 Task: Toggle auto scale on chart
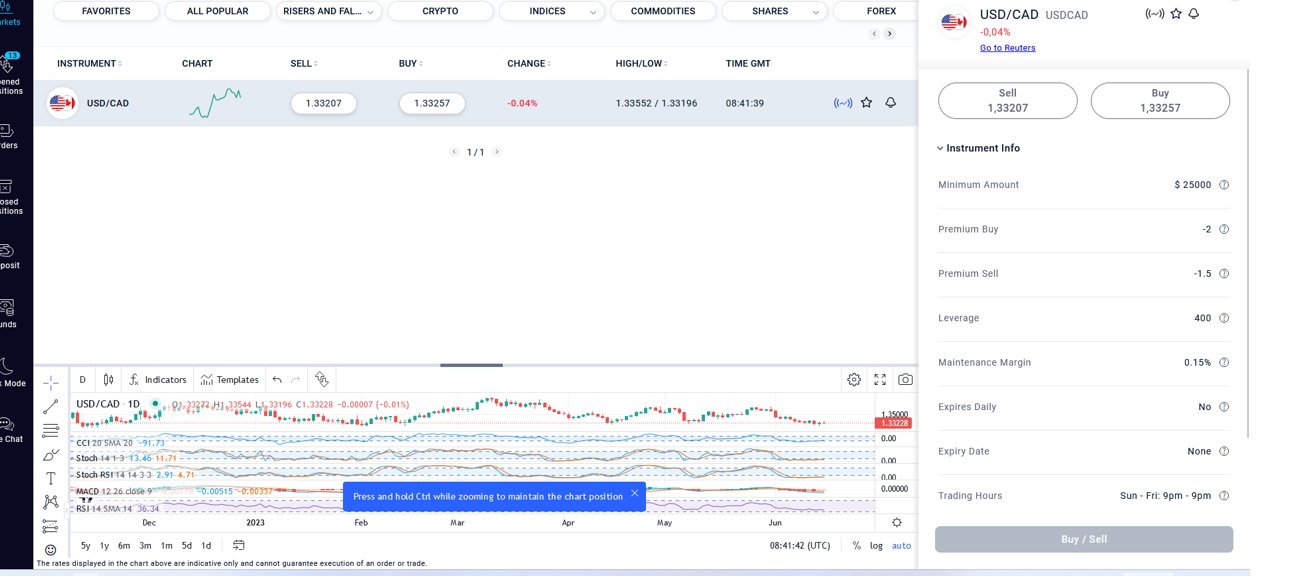tap(902, 545)
